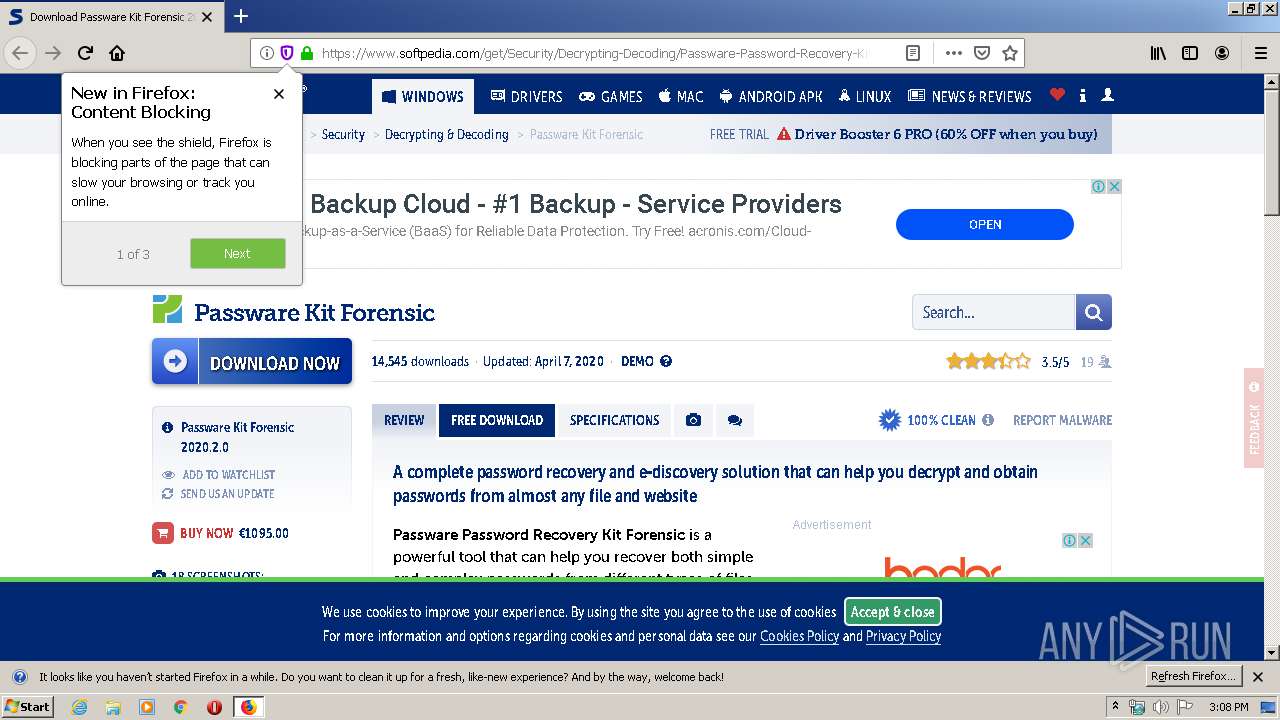The width and height of the screenshot is (1280, 720).
Task: Open ad info icon on Backup Cloud ad
Action: (1098, 186)
